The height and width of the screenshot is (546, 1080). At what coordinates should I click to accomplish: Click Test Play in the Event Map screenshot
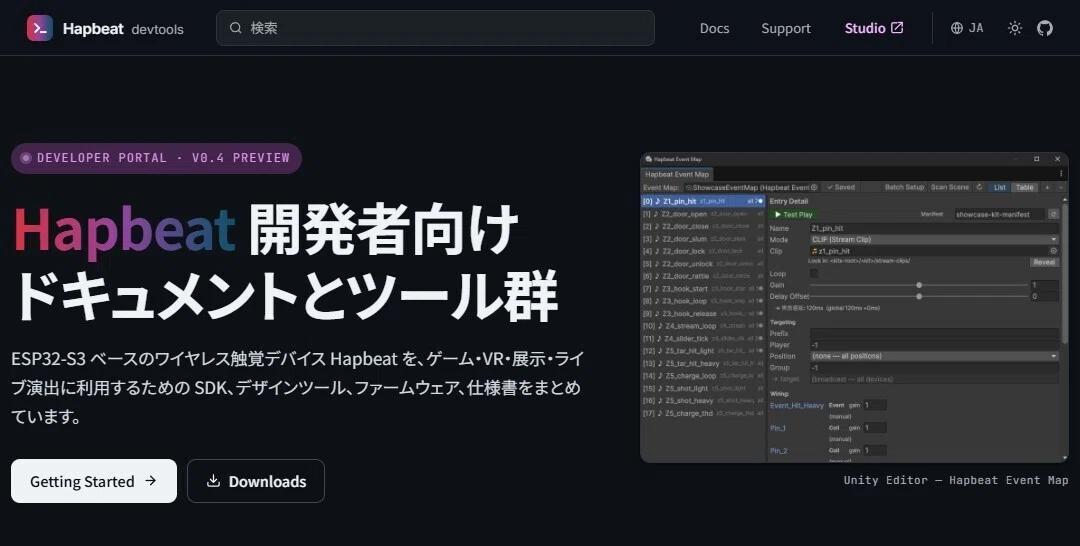tap(793, 215)
